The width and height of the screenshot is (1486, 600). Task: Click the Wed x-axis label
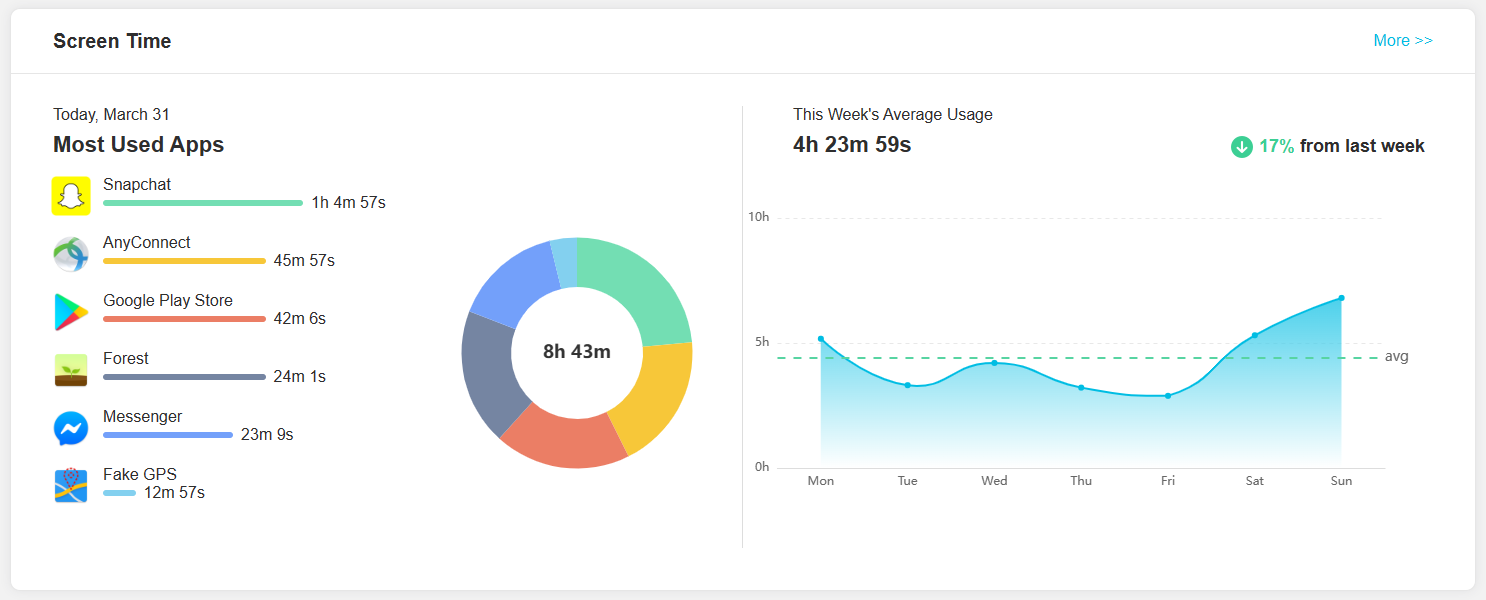click(994, 481)
